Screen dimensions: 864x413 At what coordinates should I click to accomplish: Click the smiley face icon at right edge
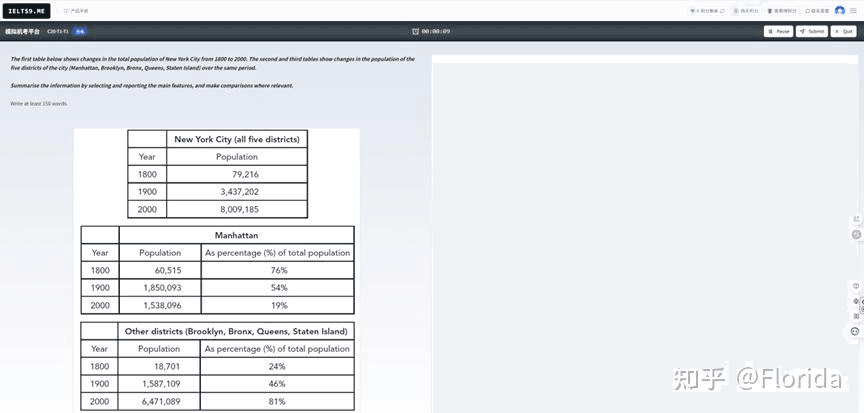[856, 331]
